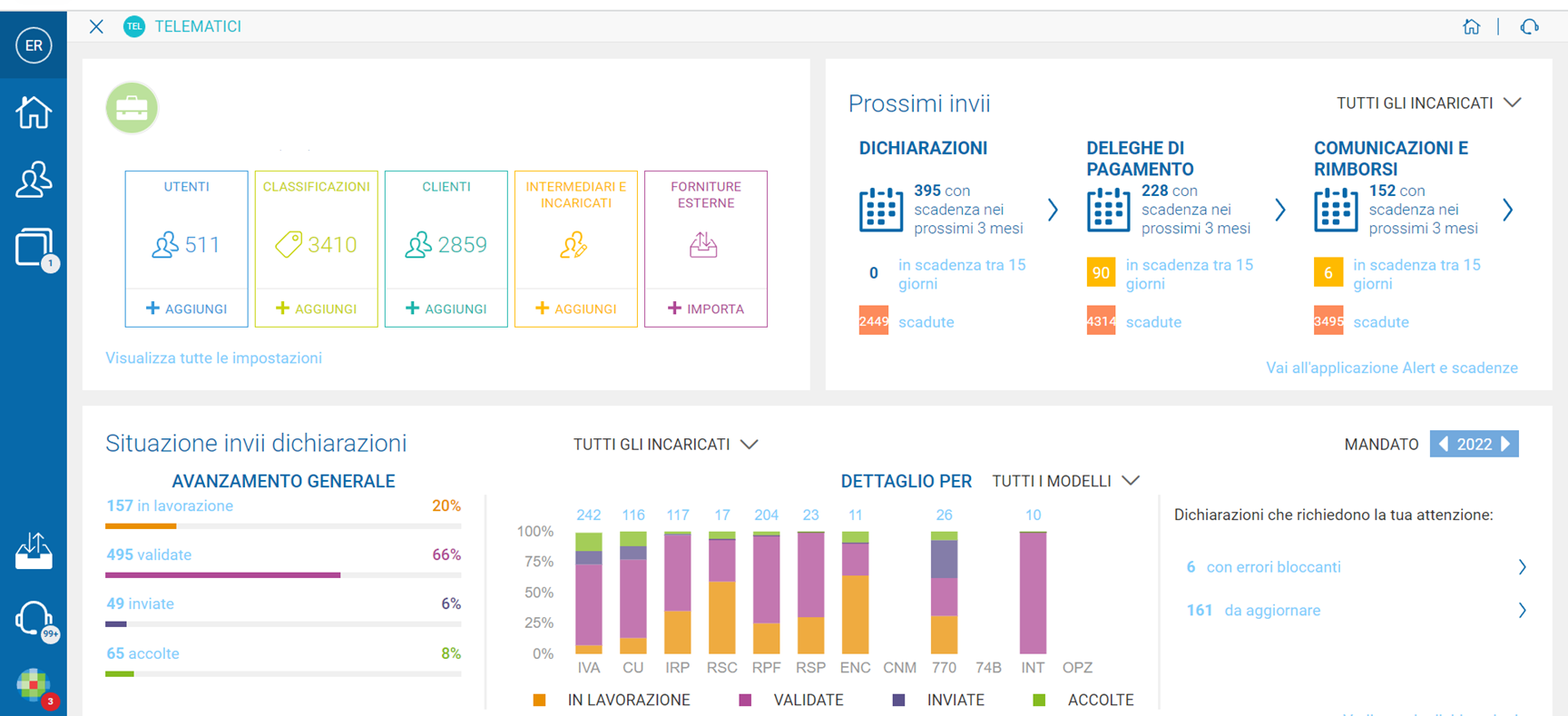This screenshot has width=1568, height=716.
Task: Expand Dichiarazioni chevron arrow
Action: click(1053, 211)
